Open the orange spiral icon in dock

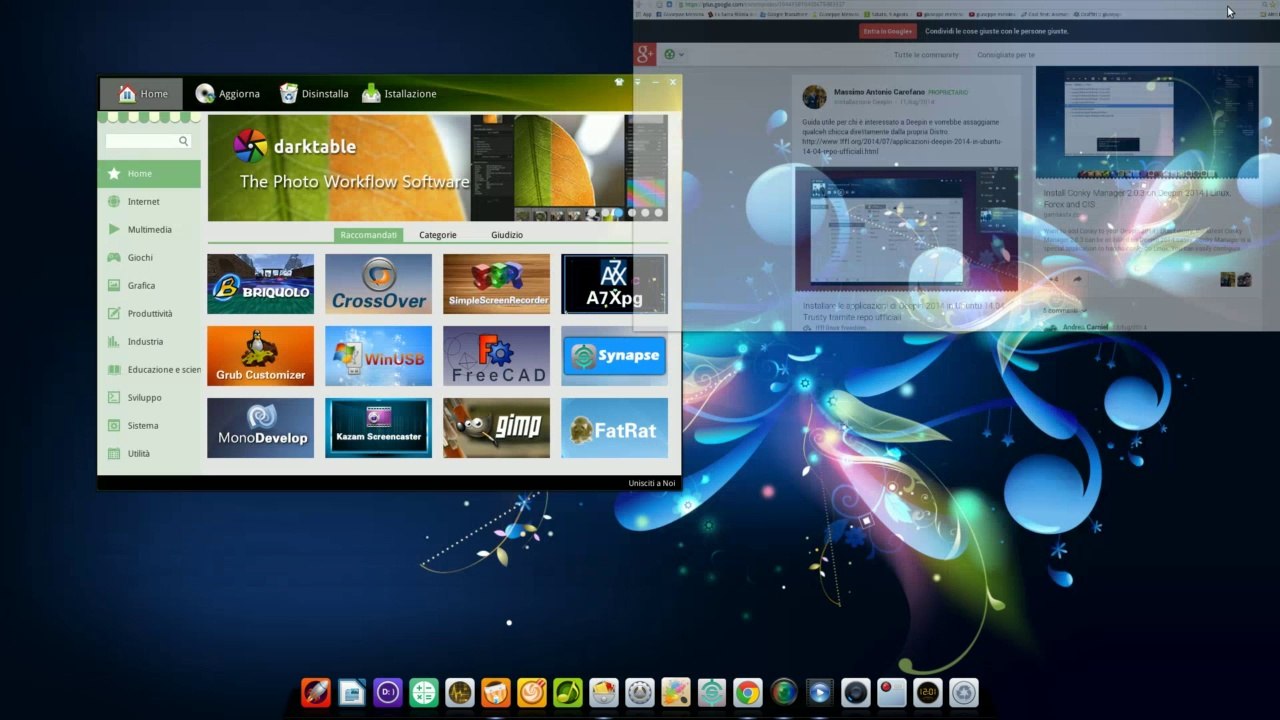[x=532, y=692]
